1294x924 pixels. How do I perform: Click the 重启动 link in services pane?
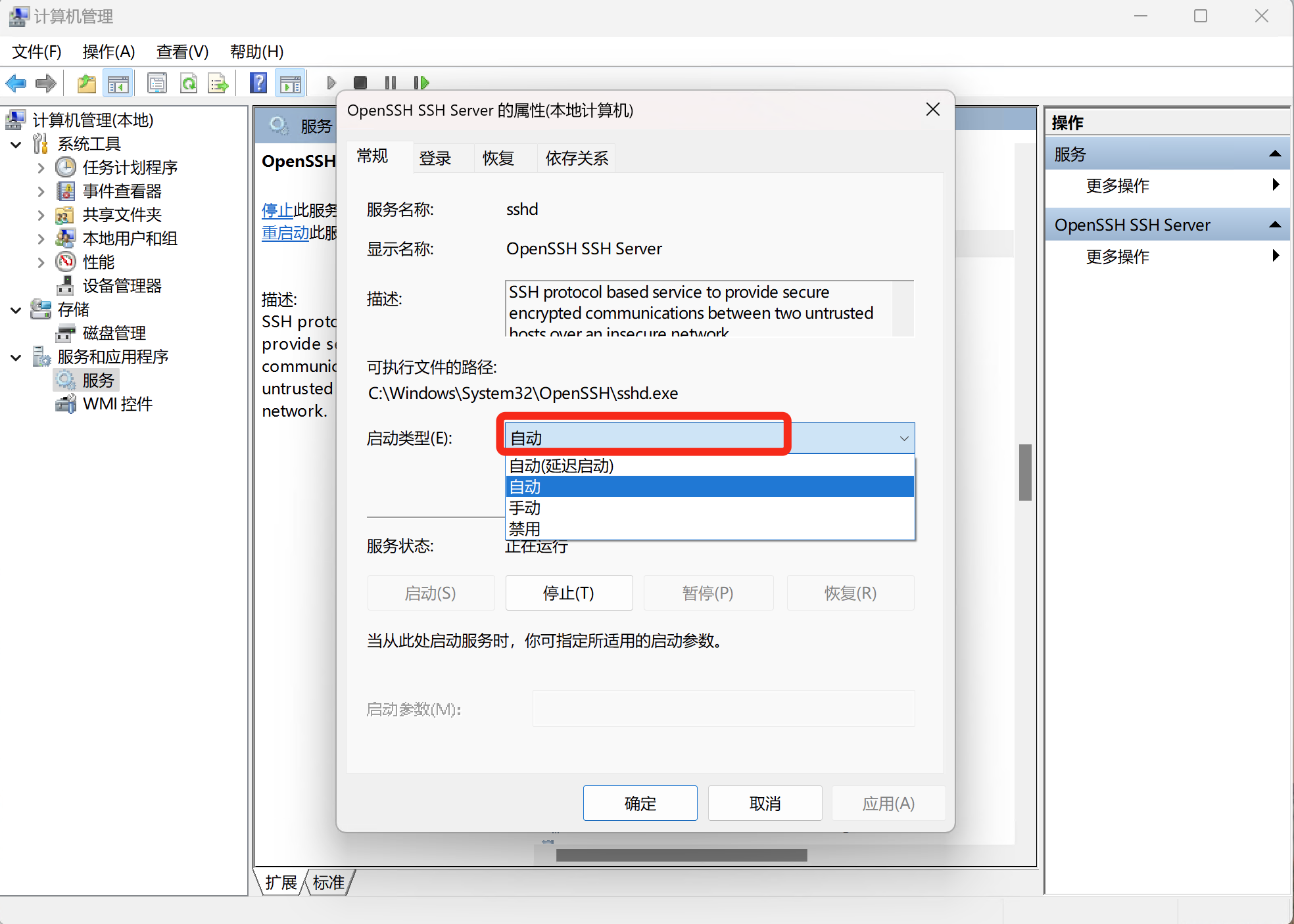[285, 233]
